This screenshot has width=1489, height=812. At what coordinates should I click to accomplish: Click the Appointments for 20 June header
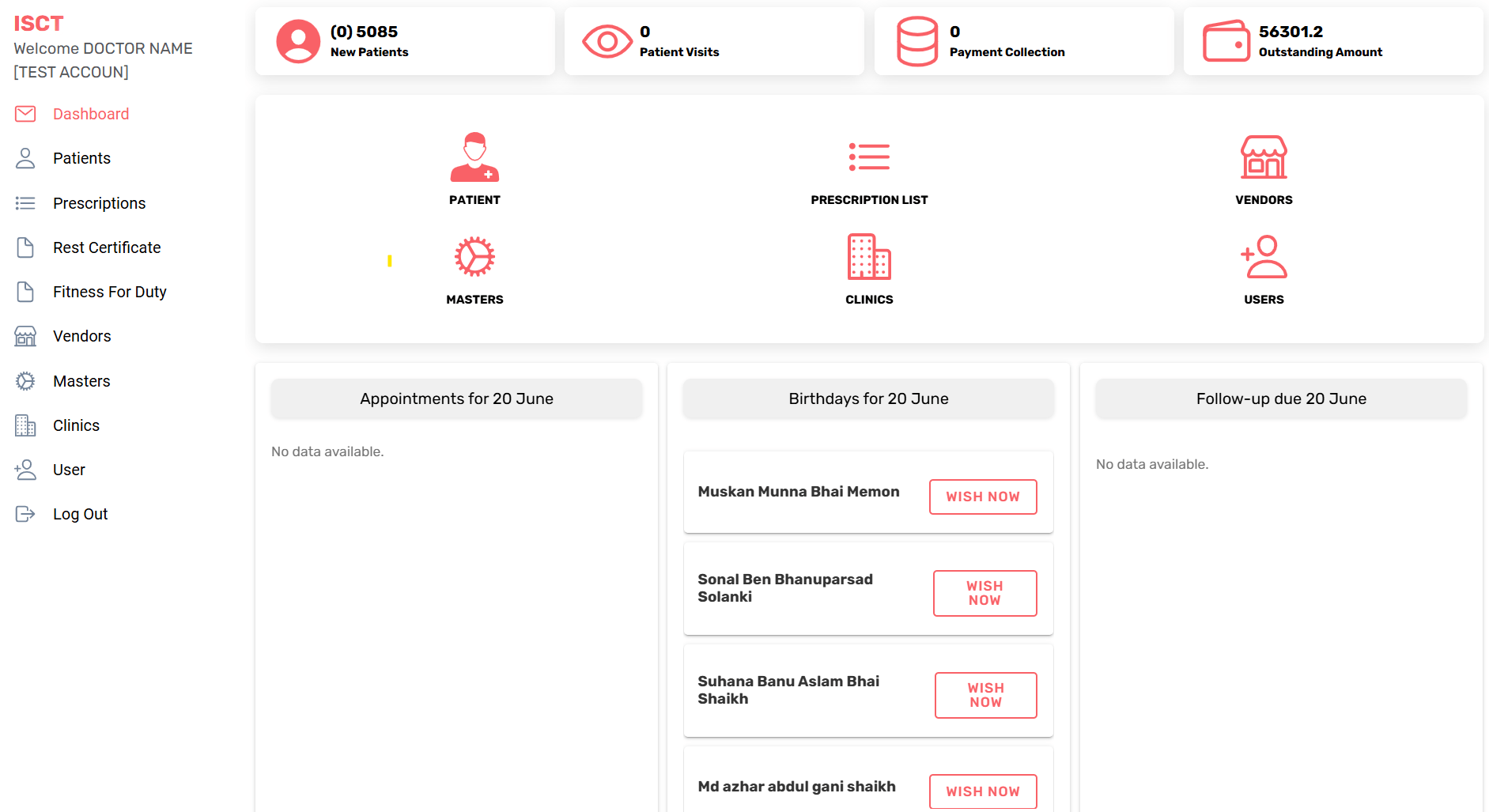pyautogui.click(x=456, y=398)
